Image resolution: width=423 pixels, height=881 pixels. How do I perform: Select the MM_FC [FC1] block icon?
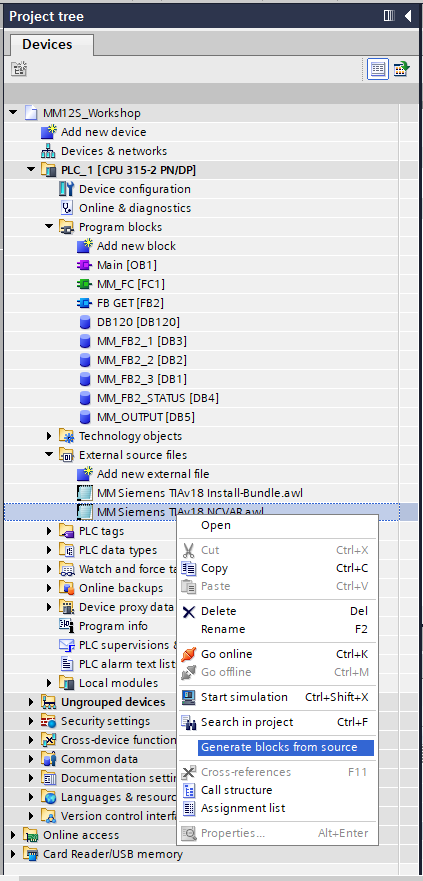pyautogui.click(x=84, y=284)
